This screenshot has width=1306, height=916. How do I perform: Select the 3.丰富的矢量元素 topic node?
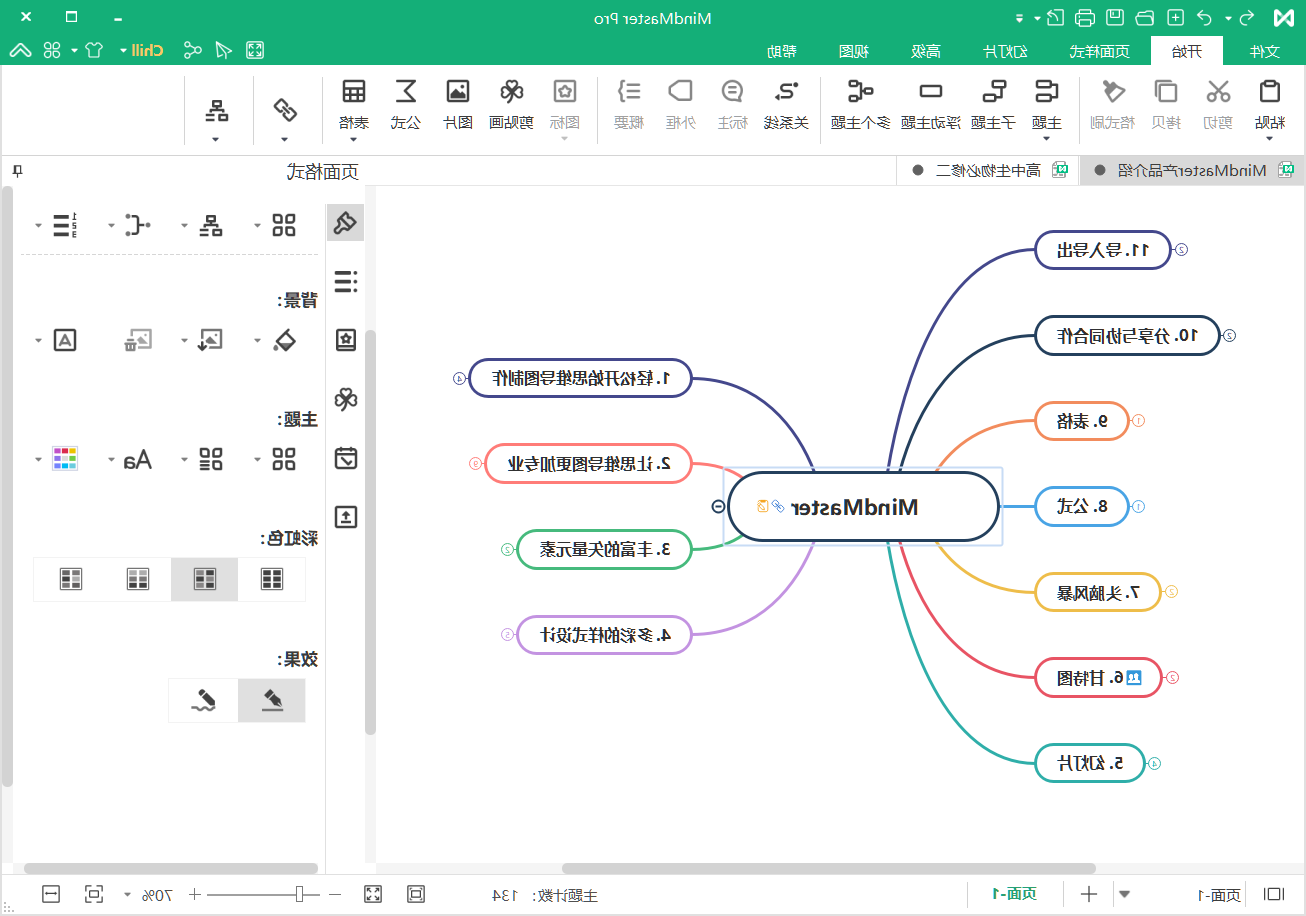pos(605,549)
